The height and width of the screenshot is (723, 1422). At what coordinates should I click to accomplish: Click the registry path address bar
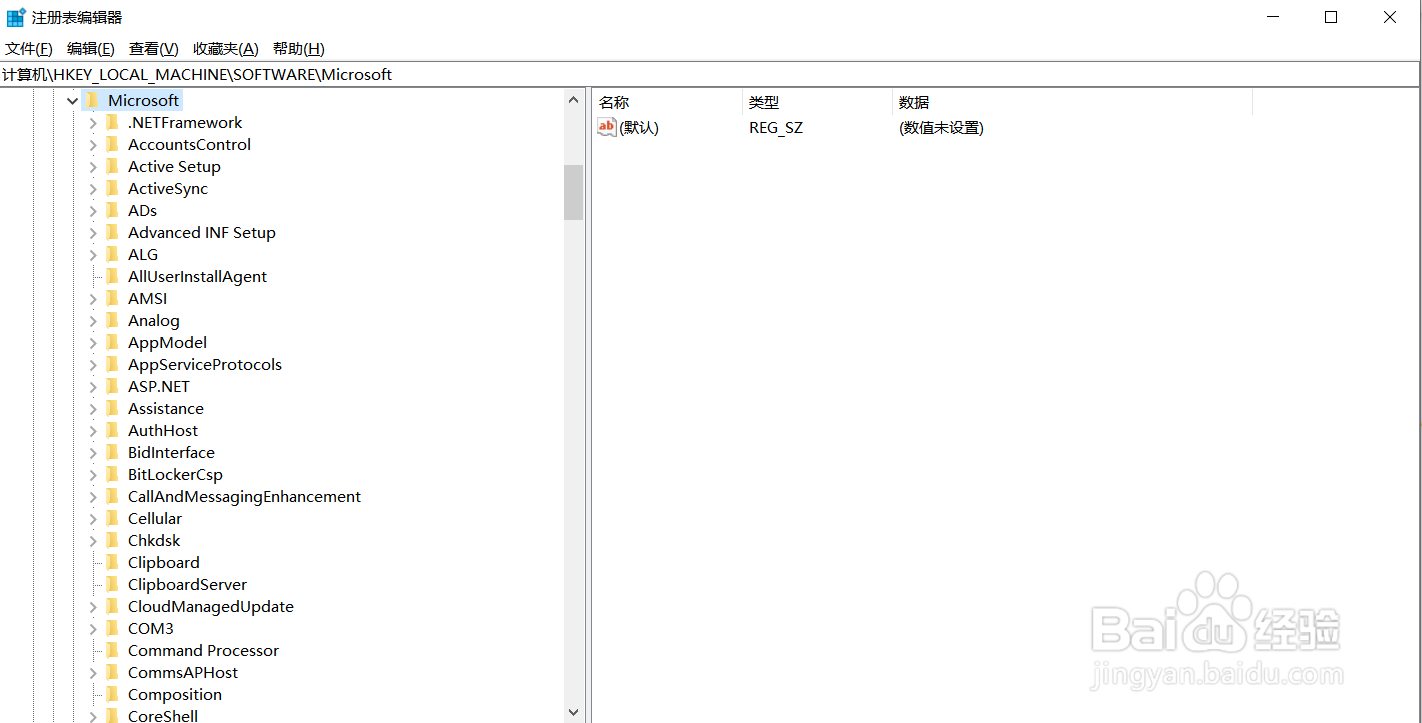(709, 74)
